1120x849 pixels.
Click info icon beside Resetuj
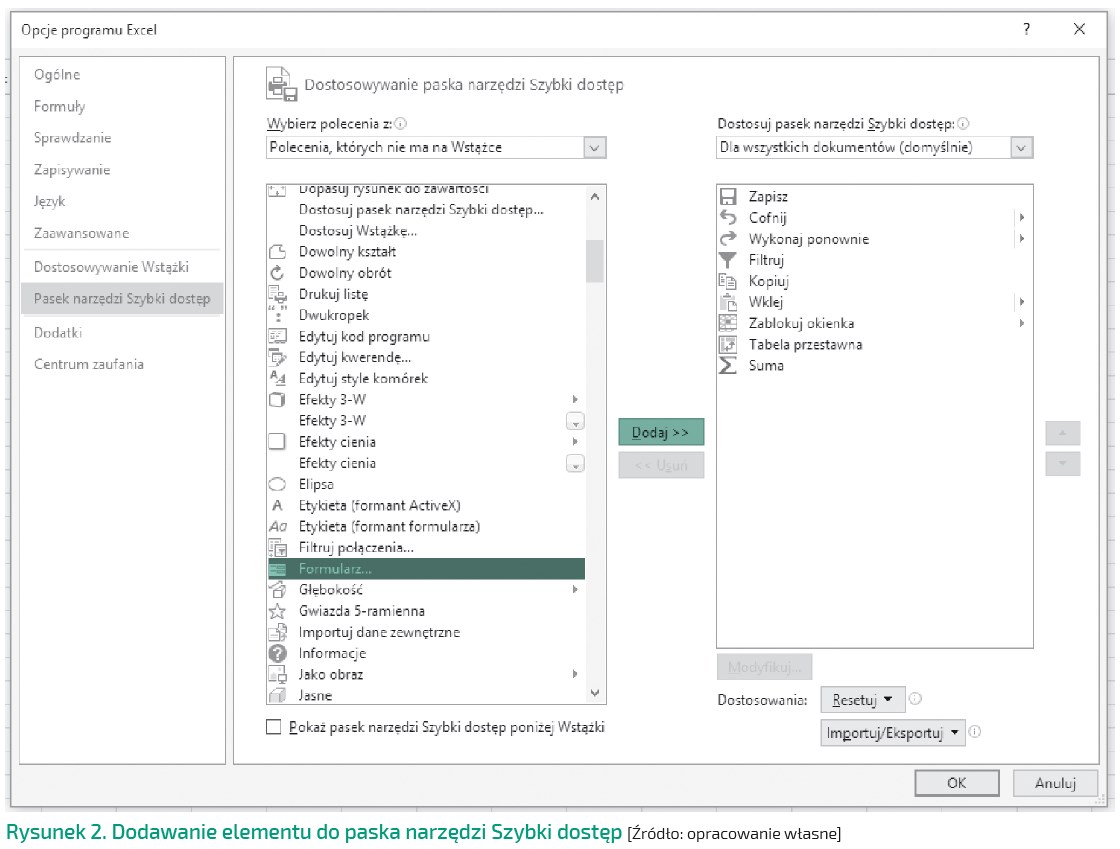[x=916, y=699]
